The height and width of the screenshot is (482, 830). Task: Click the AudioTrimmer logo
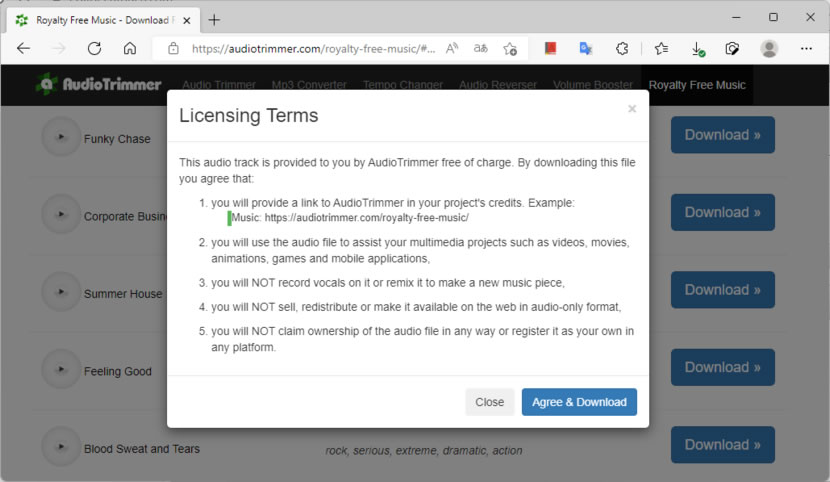(x=98, y=84)
